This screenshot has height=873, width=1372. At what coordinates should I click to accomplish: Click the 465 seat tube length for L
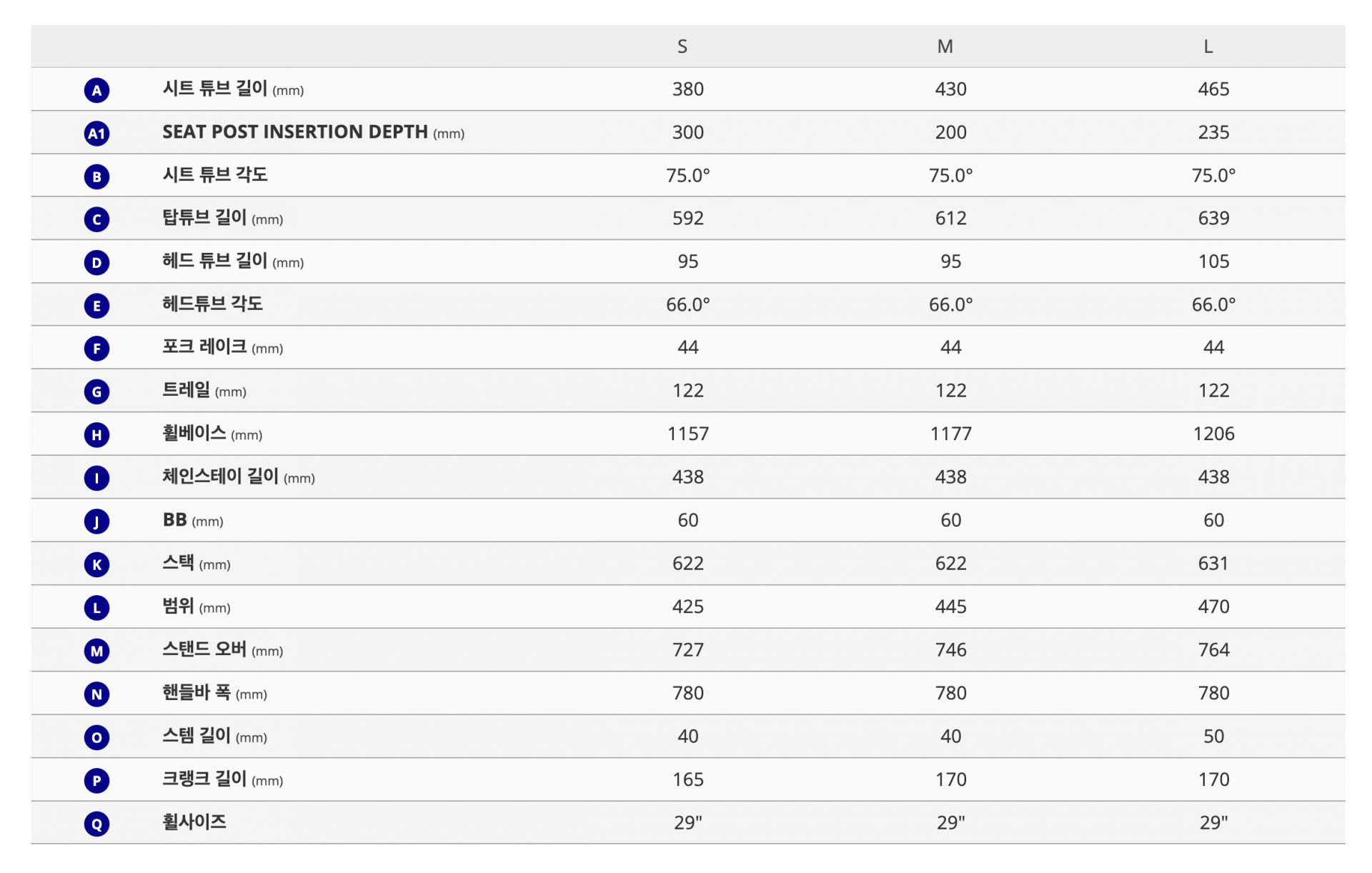click(1214, 89)
